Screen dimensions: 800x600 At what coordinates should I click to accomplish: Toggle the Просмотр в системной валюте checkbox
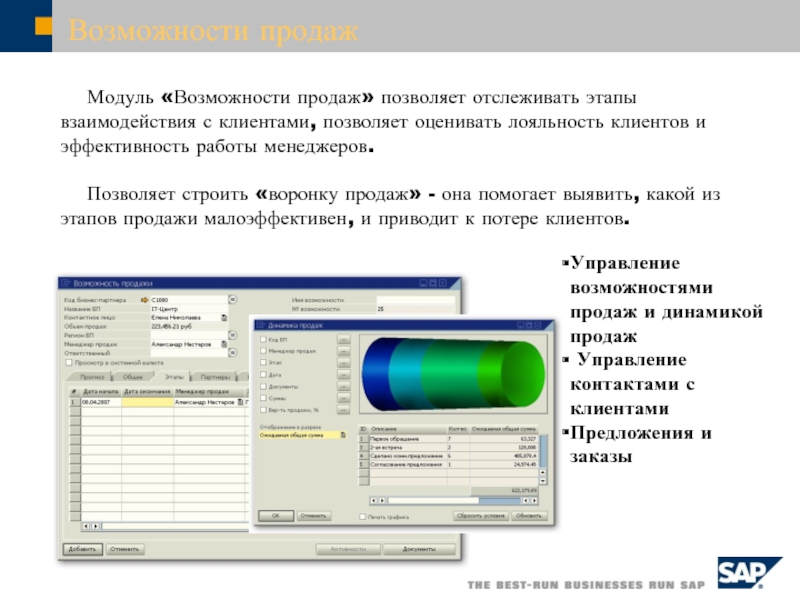coord(69,363)
